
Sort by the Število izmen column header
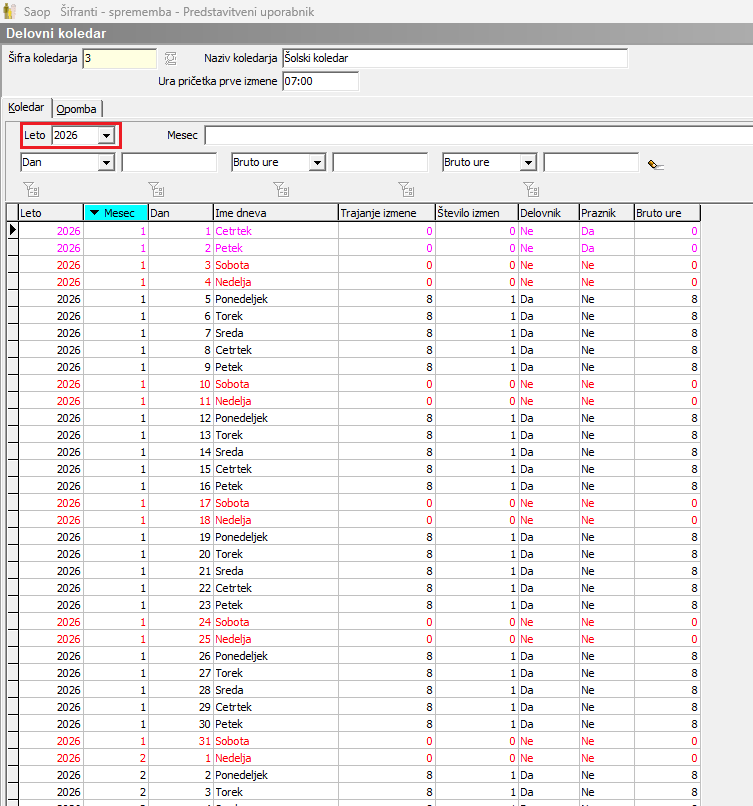pyautogui.click(x=476, y=213)
